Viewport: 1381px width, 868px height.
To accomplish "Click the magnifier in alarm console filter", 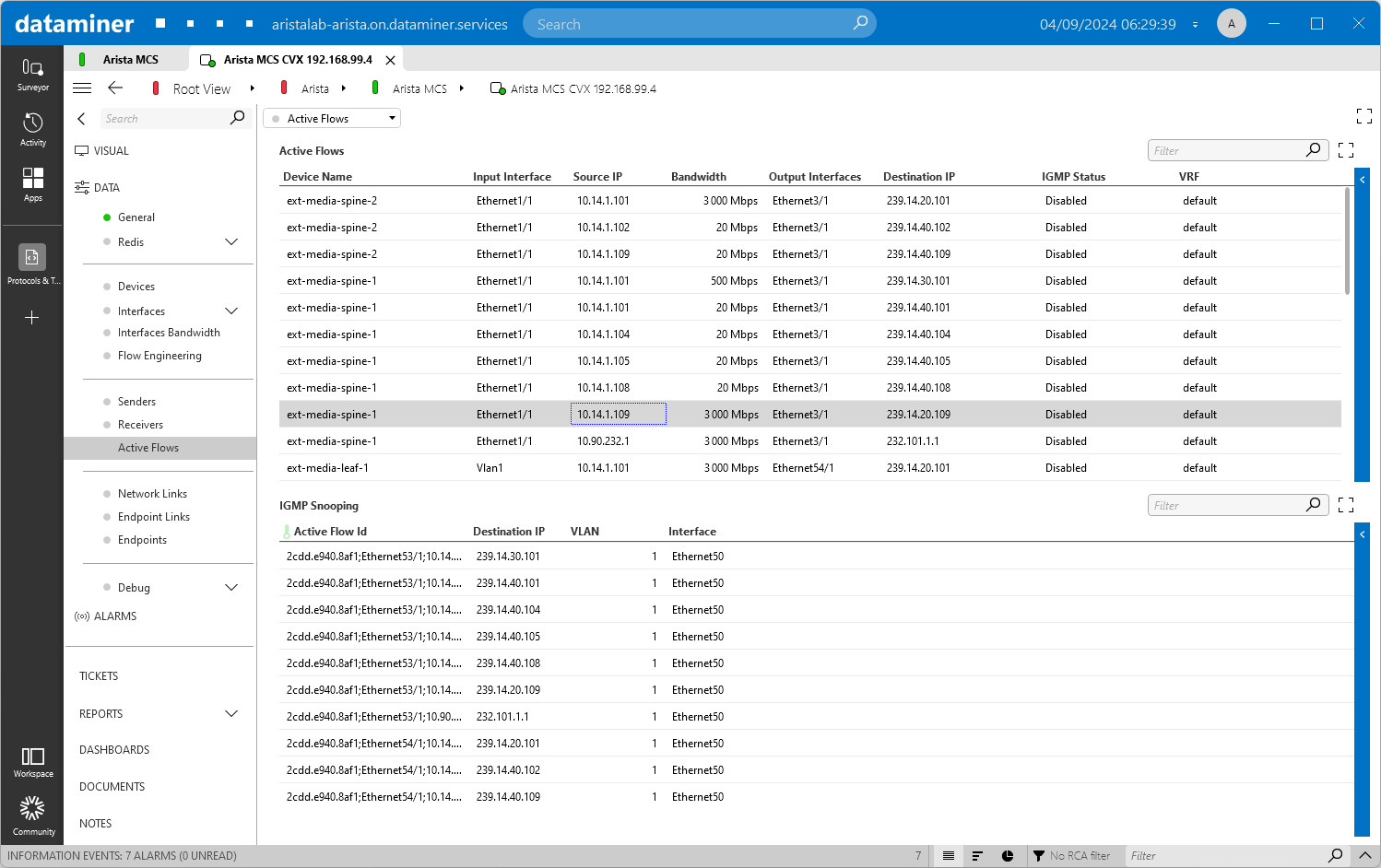I will click(1335, 856).
